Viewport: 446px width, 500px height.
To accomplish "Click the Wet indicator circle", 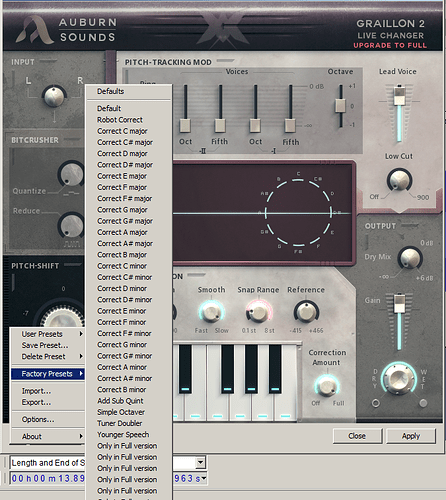I will point(423,403).
